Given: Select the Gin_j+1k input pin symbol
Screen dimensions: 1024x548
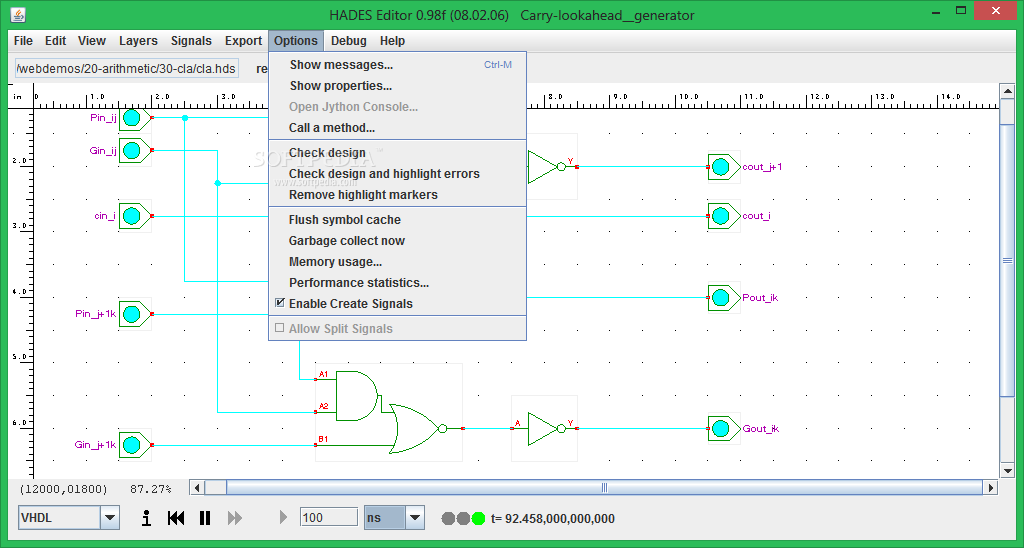Looking at the screenshot, I should click(135, 445).
